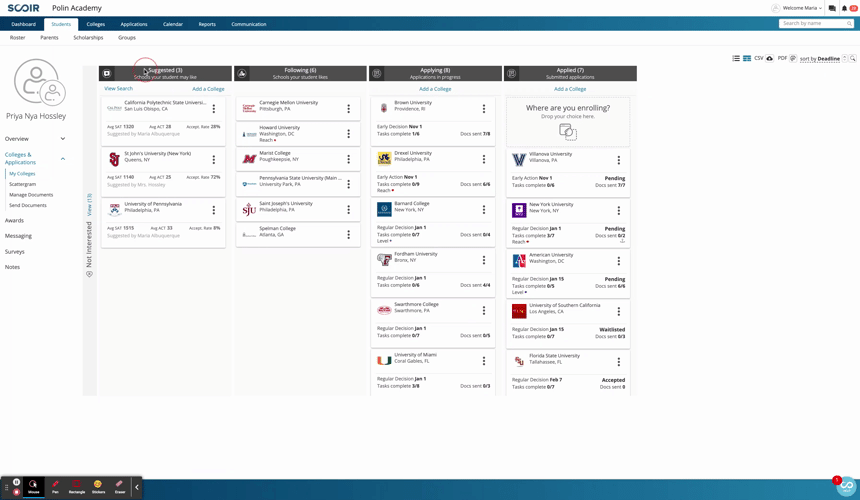Open notifications bell icon
This screenshot has height=500, width=860.
[844, 8]
